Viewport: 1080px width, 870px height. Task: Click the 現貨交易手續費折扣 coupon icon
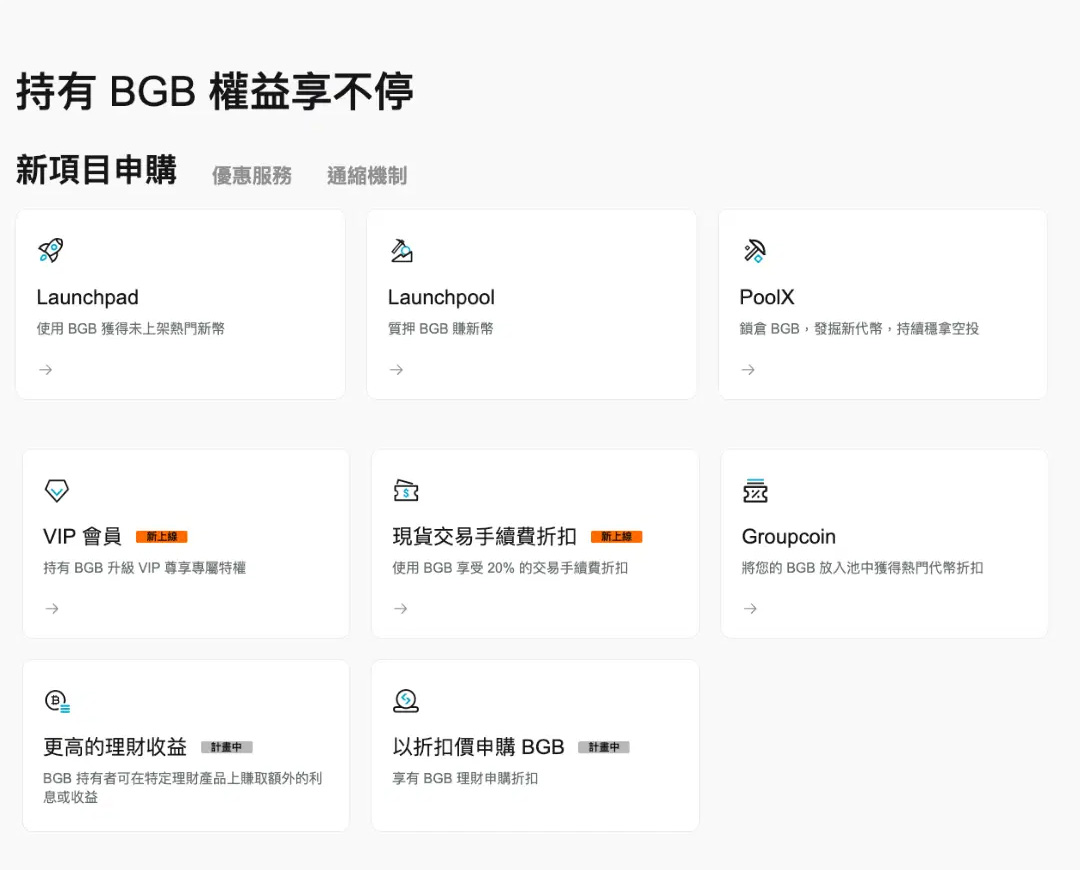click(406, 490)
